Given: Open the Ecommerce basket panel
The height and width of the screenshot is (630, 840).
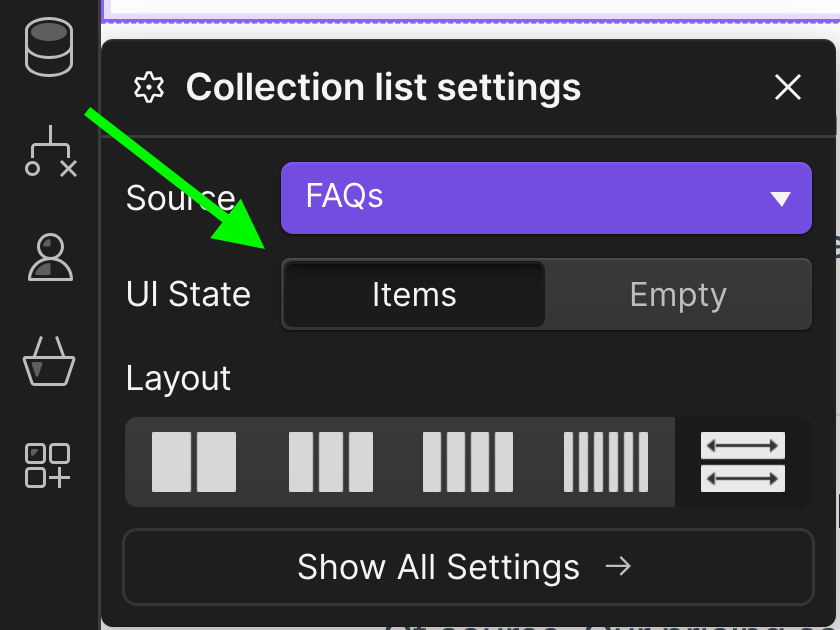Looking at the screenshot, I should (49, 361).
